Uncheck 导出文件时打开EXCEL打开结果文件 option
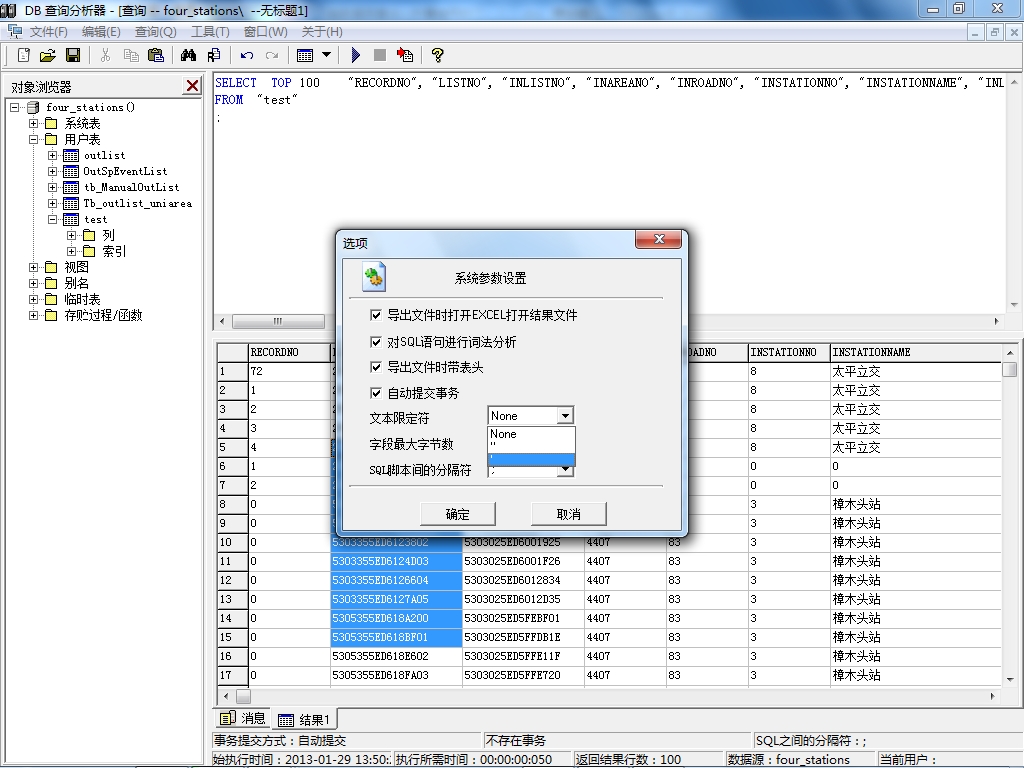The image size is (1024, 768). tap(376, 315)
